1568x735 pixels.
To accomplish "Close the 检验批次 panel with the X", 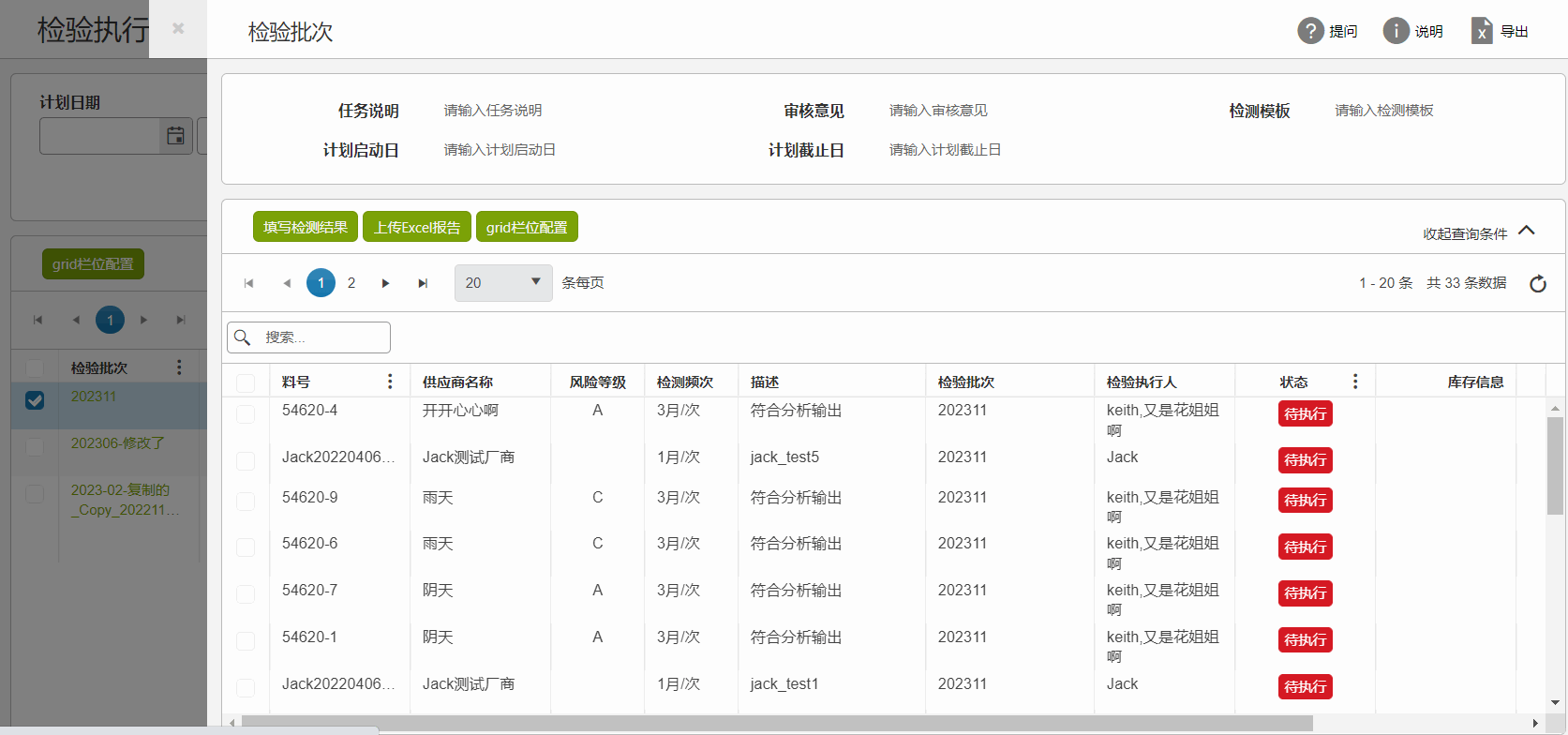I will coord(178,28).
